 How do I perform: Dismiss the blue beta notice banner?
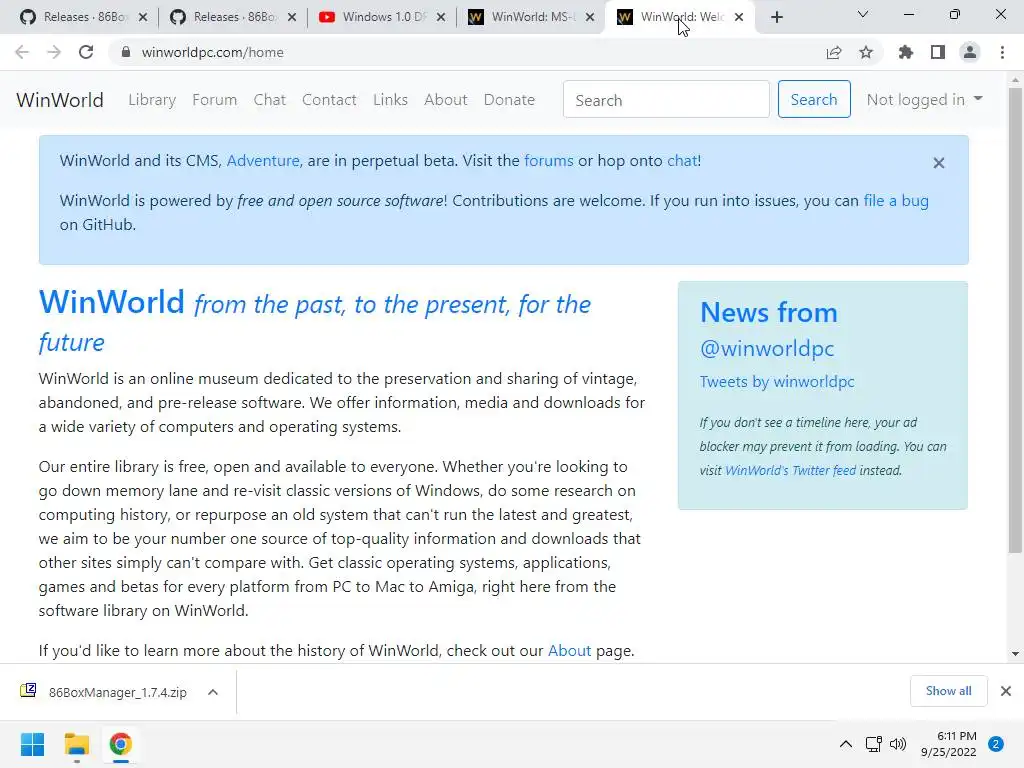pos(938,163)
